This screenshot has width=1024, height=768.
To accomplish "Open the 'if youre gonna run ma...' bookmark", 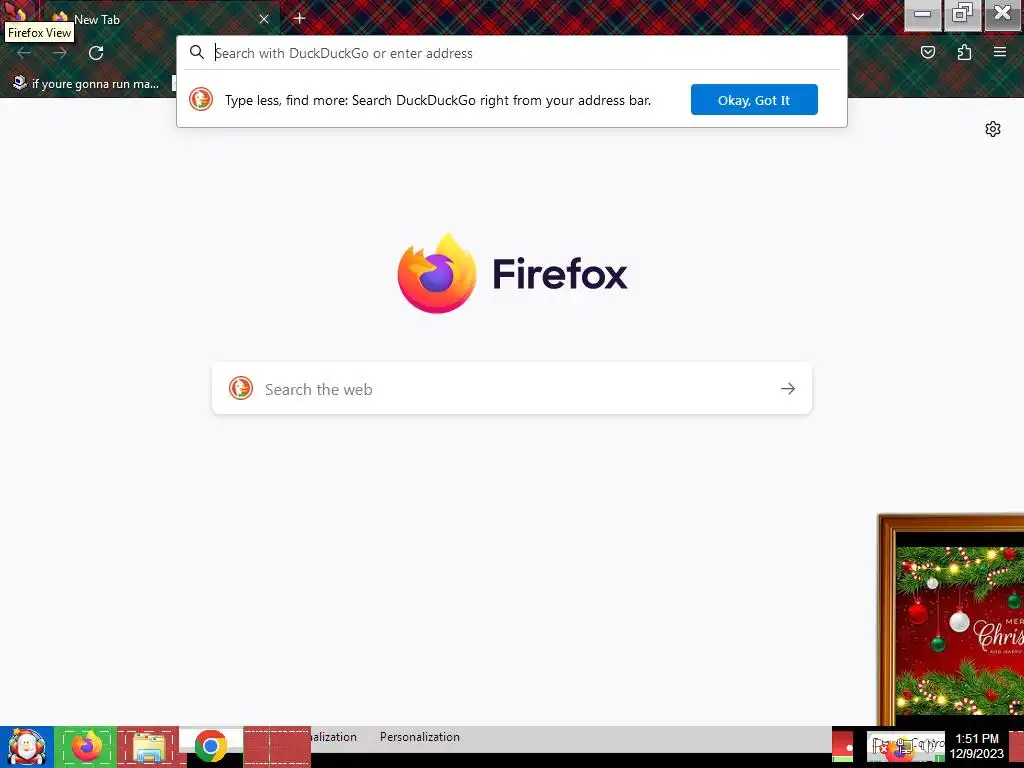I will (x=86, y=84).
